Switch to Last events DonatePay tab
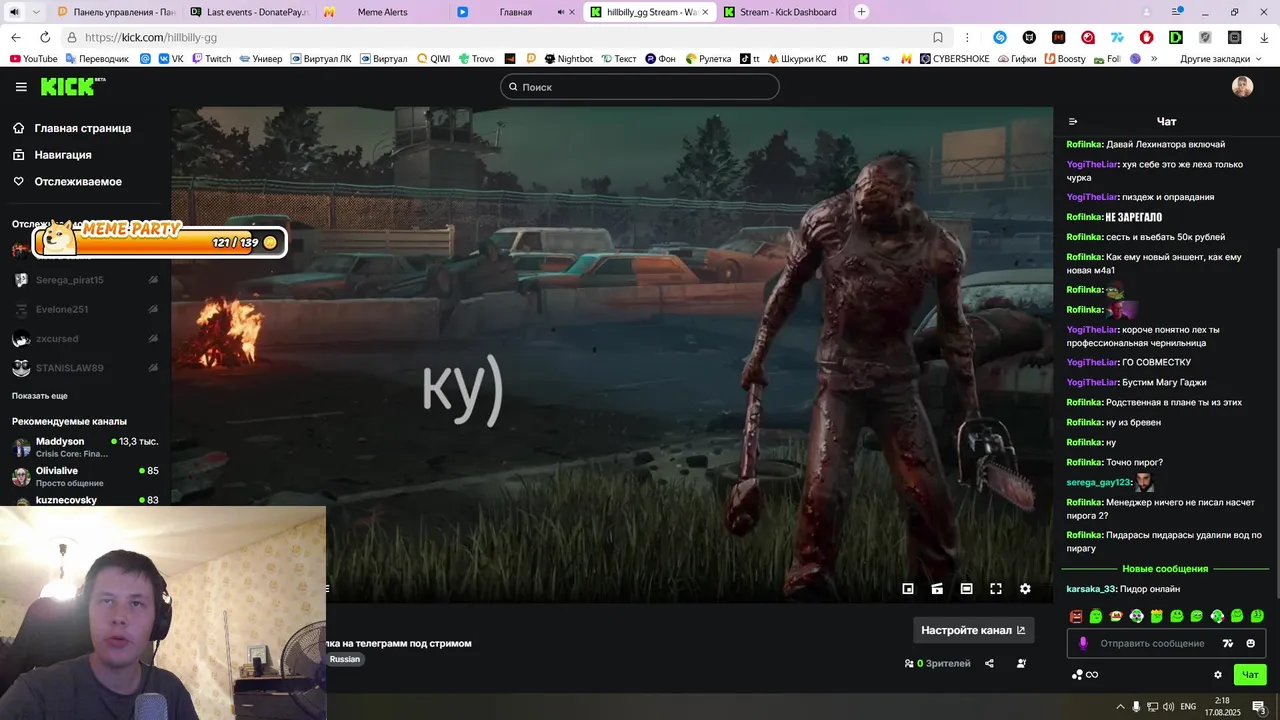Image resolution: width=1280 pixels, height=720 pixels. (x=251, y=12)
